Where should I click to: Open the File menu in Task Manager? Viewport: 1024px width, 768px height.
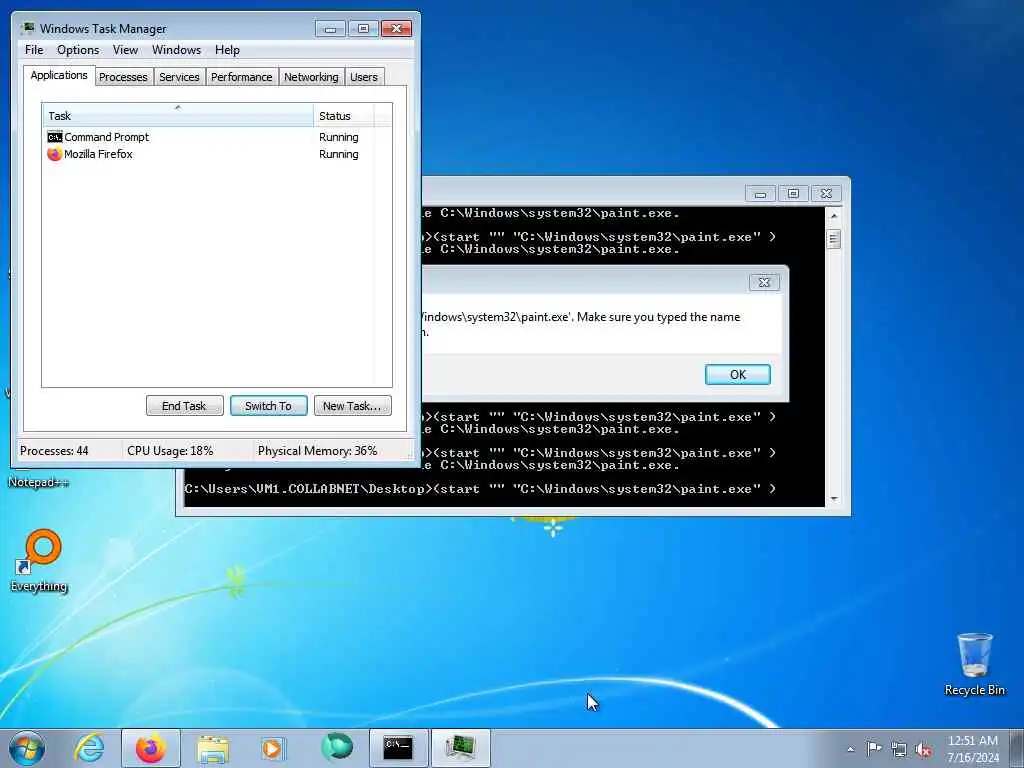34,50
